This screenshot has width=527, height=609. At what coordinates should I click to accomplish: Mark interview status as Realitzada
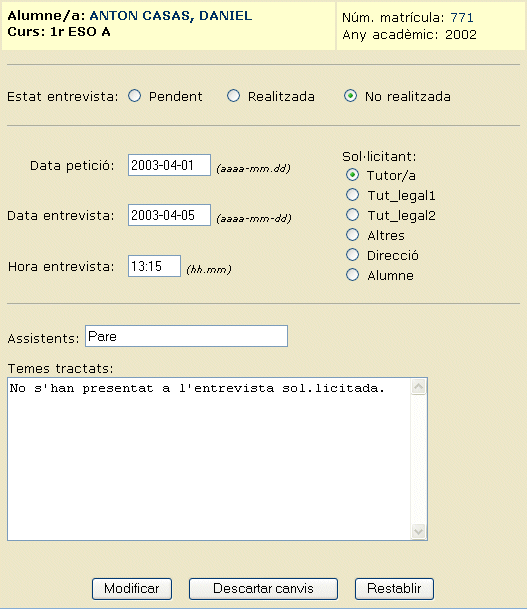coord(233,96)
